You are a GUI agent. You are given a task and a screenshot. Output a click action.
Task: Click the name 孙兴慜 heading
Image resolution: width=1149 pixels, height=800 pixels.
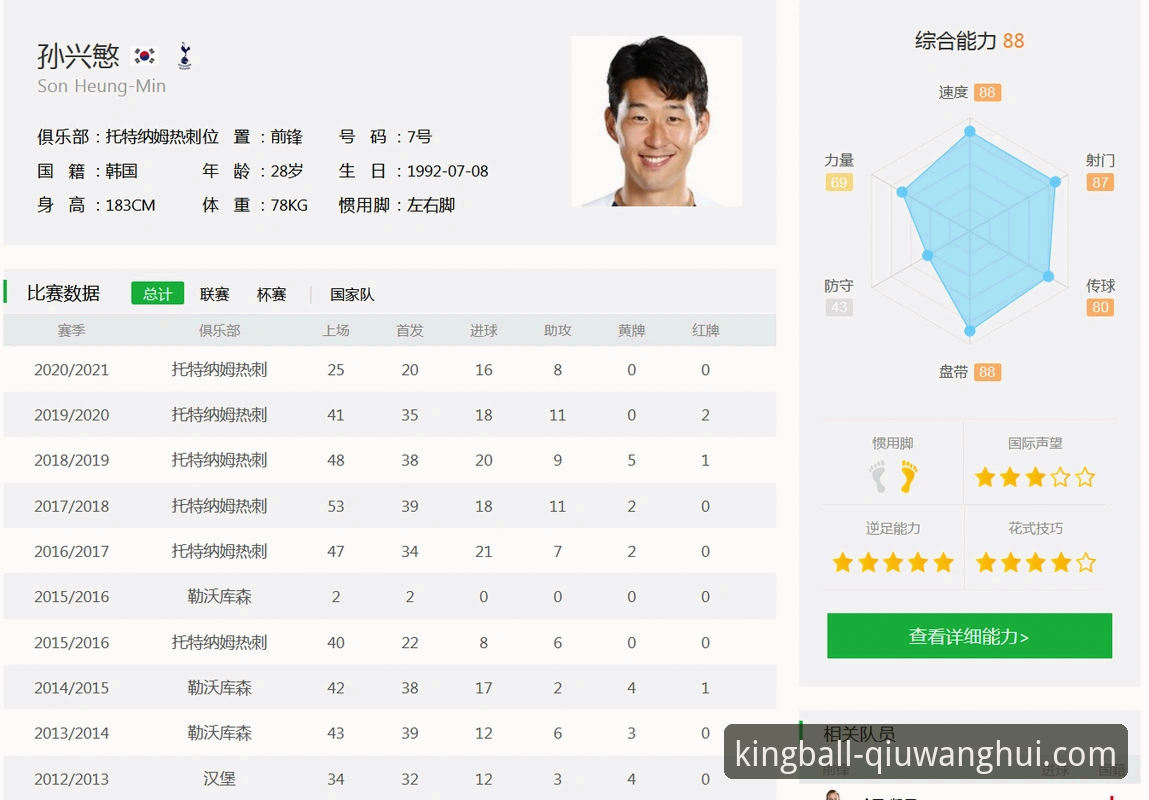tap(78, 56)
